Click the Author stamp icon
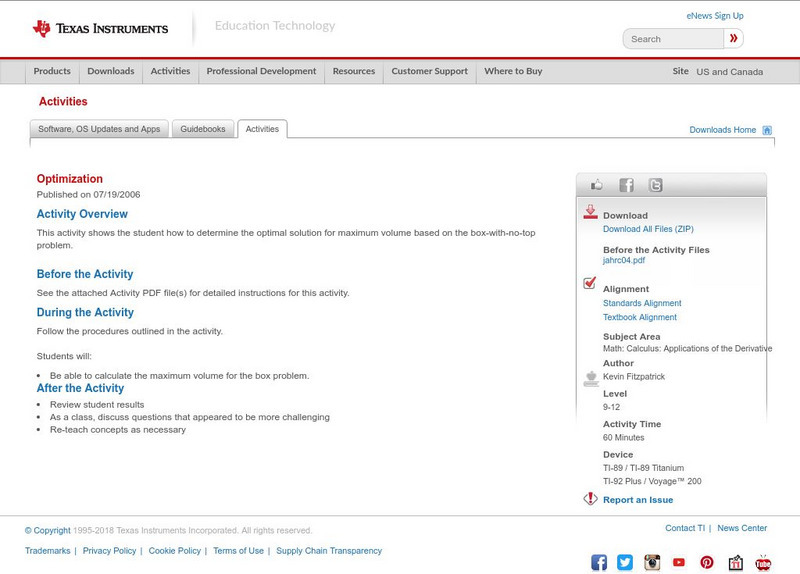 click(591, 379)
